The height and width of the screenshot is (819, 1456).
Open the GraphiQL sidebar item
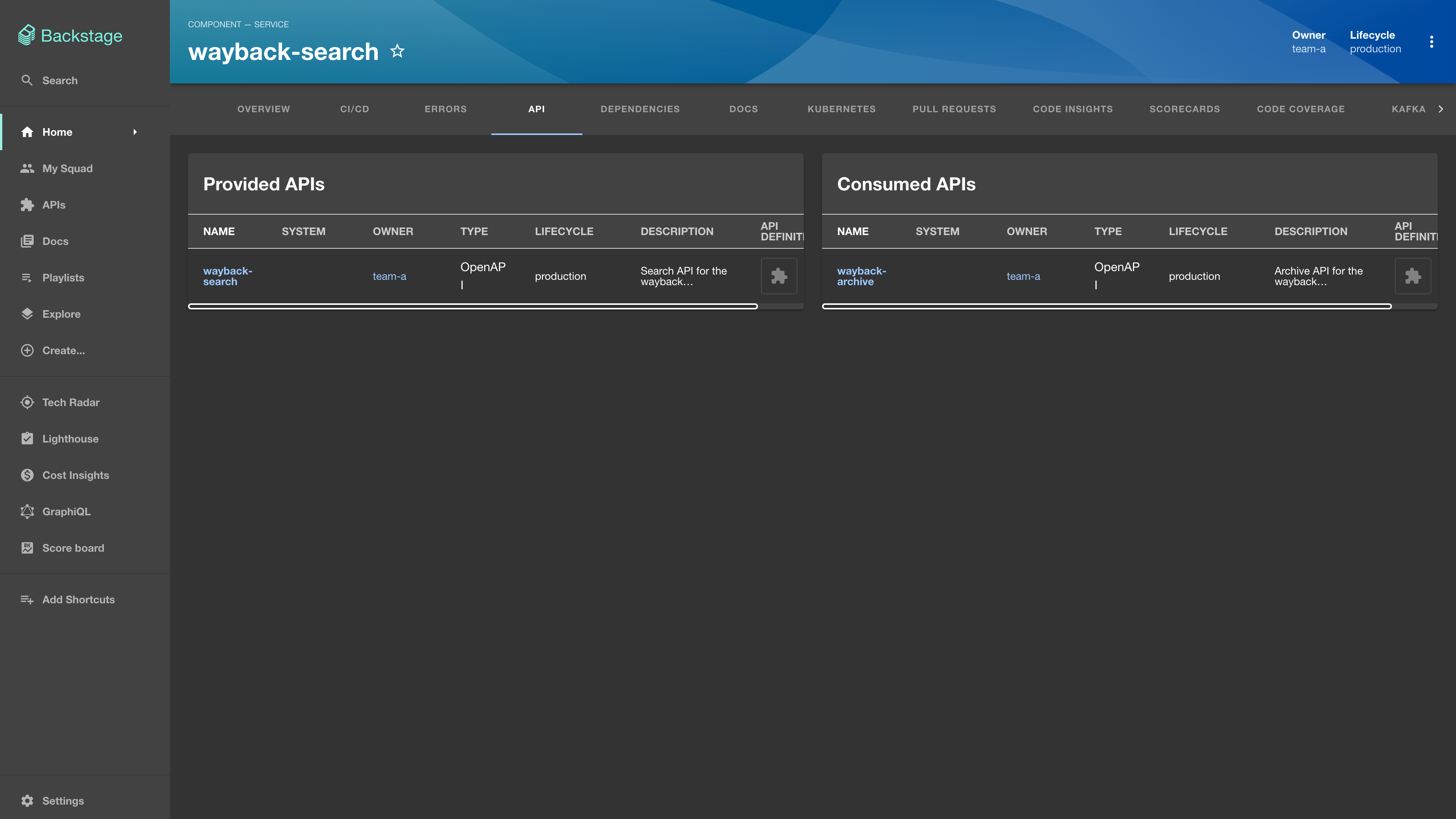click(66, 511)
